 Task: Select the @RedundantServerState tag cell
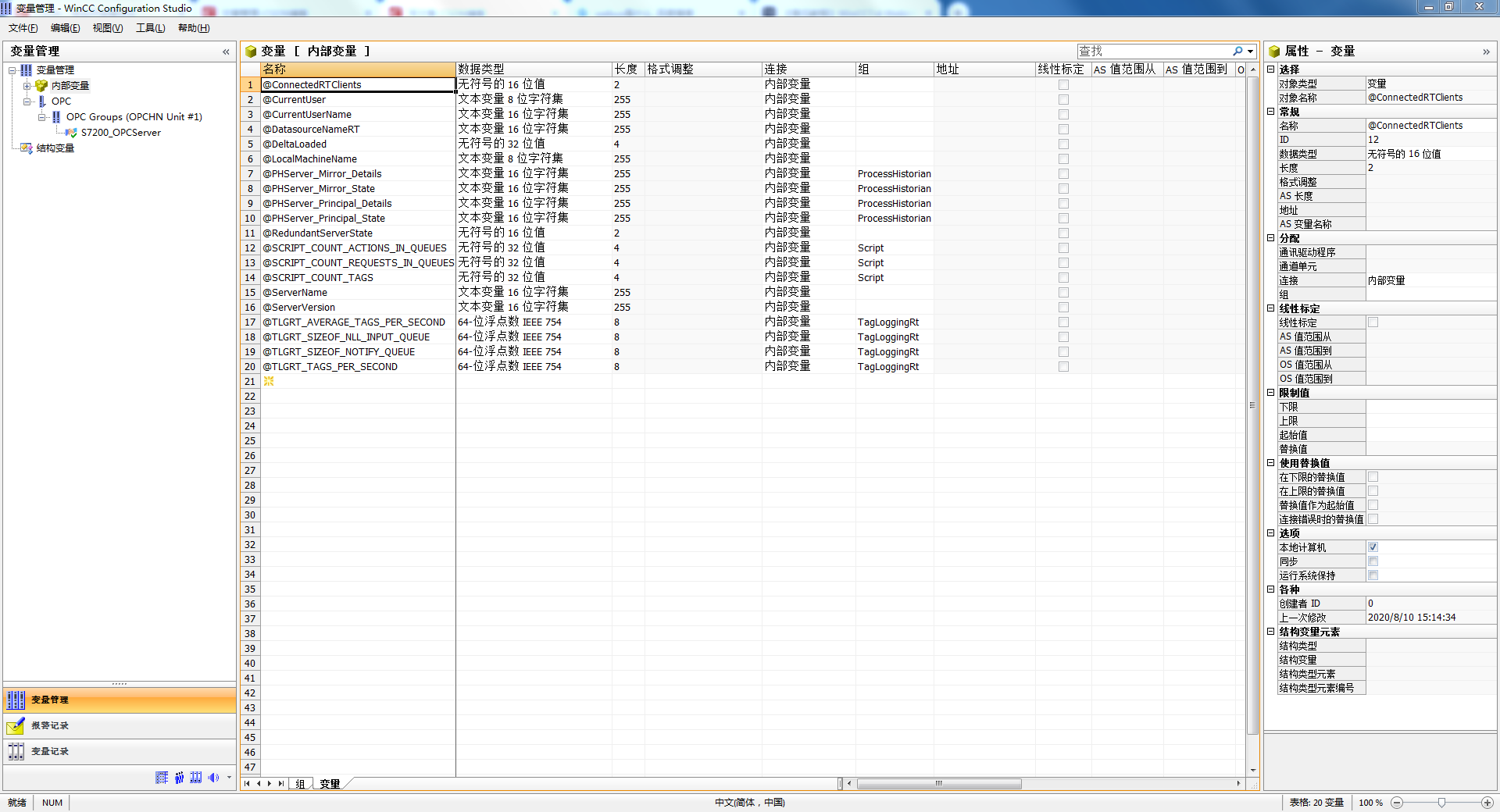point(358,233)
